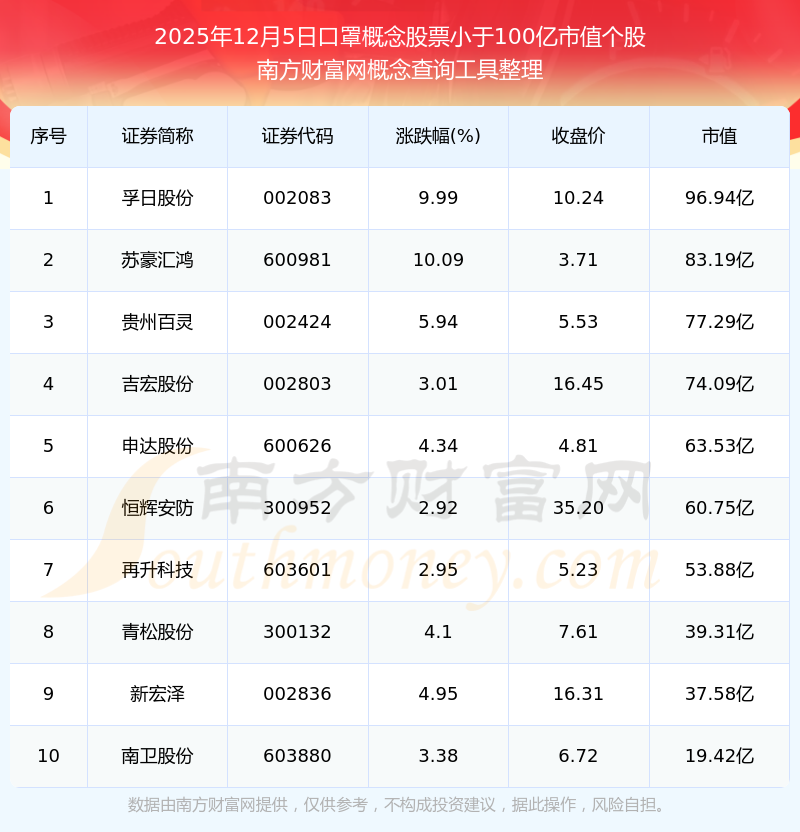The height and width of the screenshot is (832, 800).
Task: Select stock code 600626
Action: pyautogui.click(x=297, y=446)
